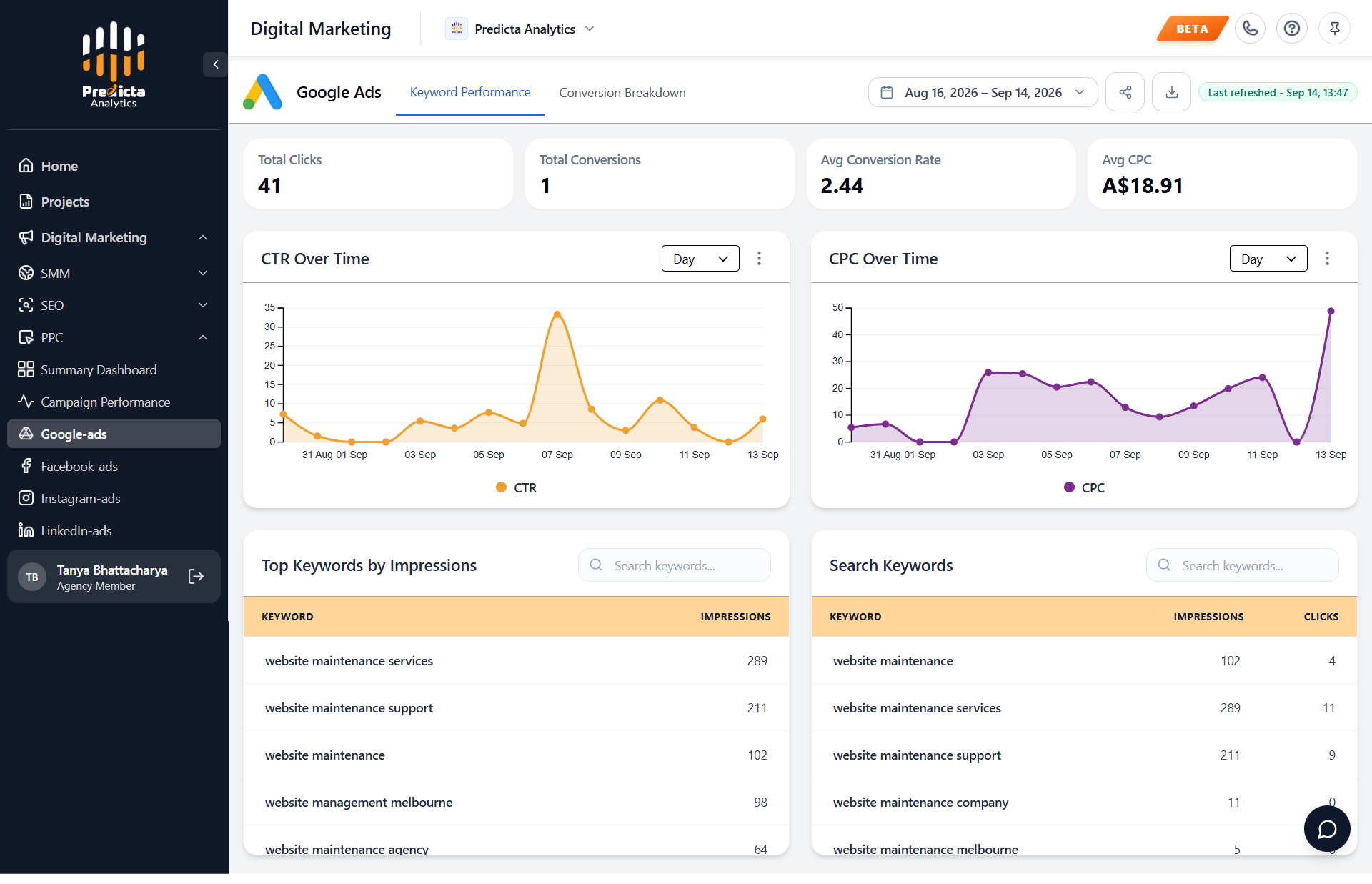The height and width of the screenshot is (884, 1372).
Task: Click search field in Search Keywords panel
Action: (x=1243, y=565)
